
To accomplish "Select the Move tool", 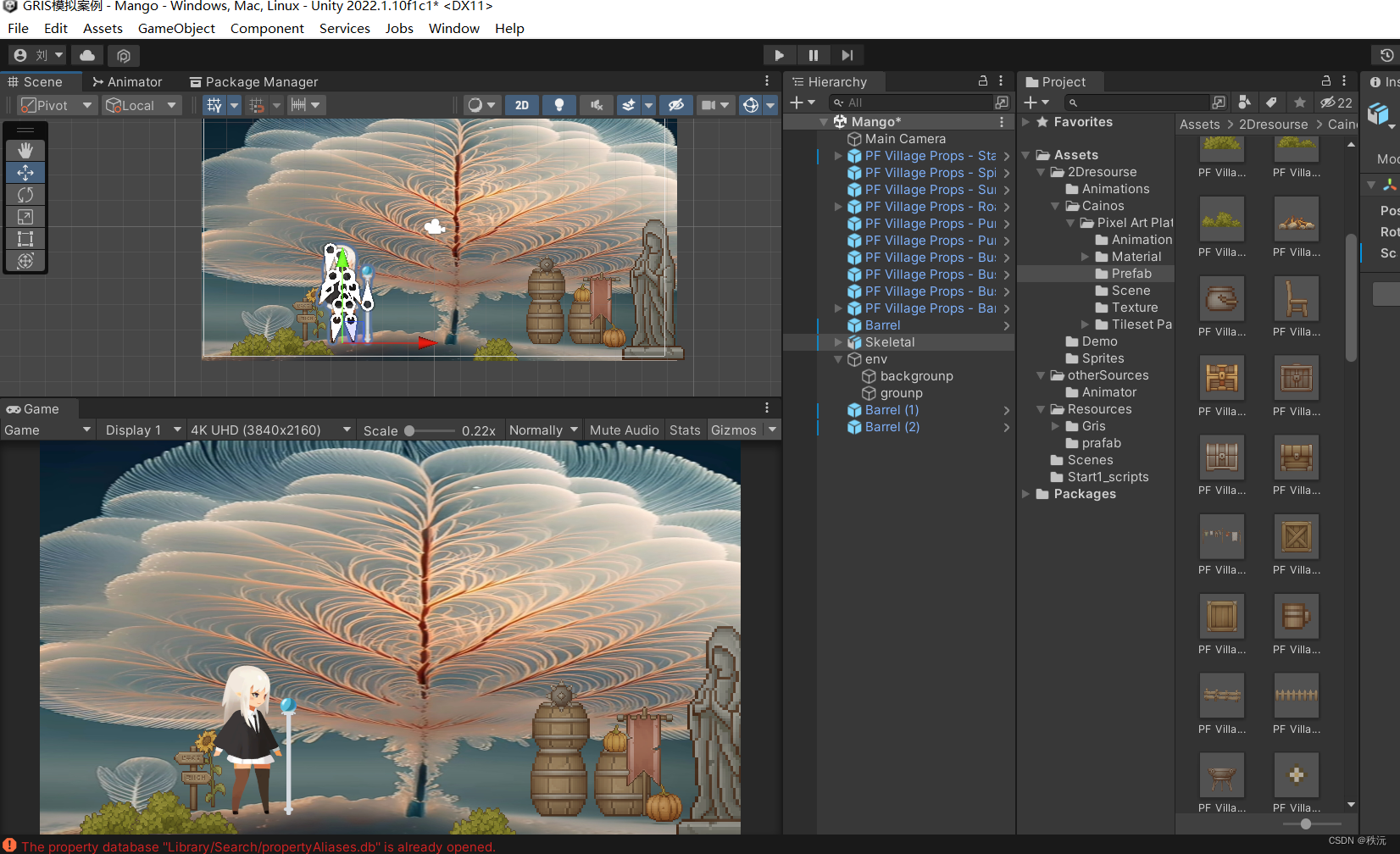I will coord(25,172).
